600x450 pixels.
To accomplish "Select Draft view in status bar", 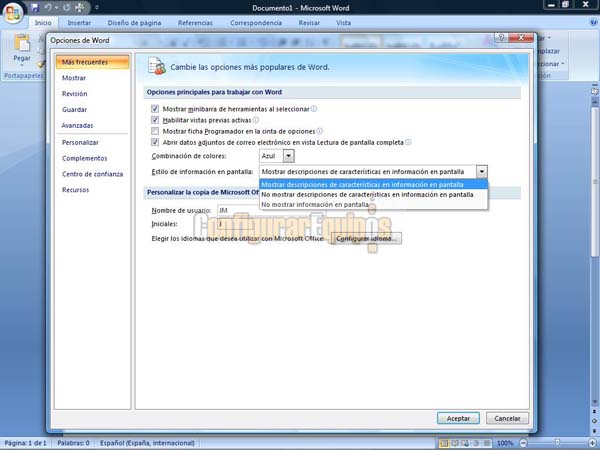I will [x=487, y=443].
